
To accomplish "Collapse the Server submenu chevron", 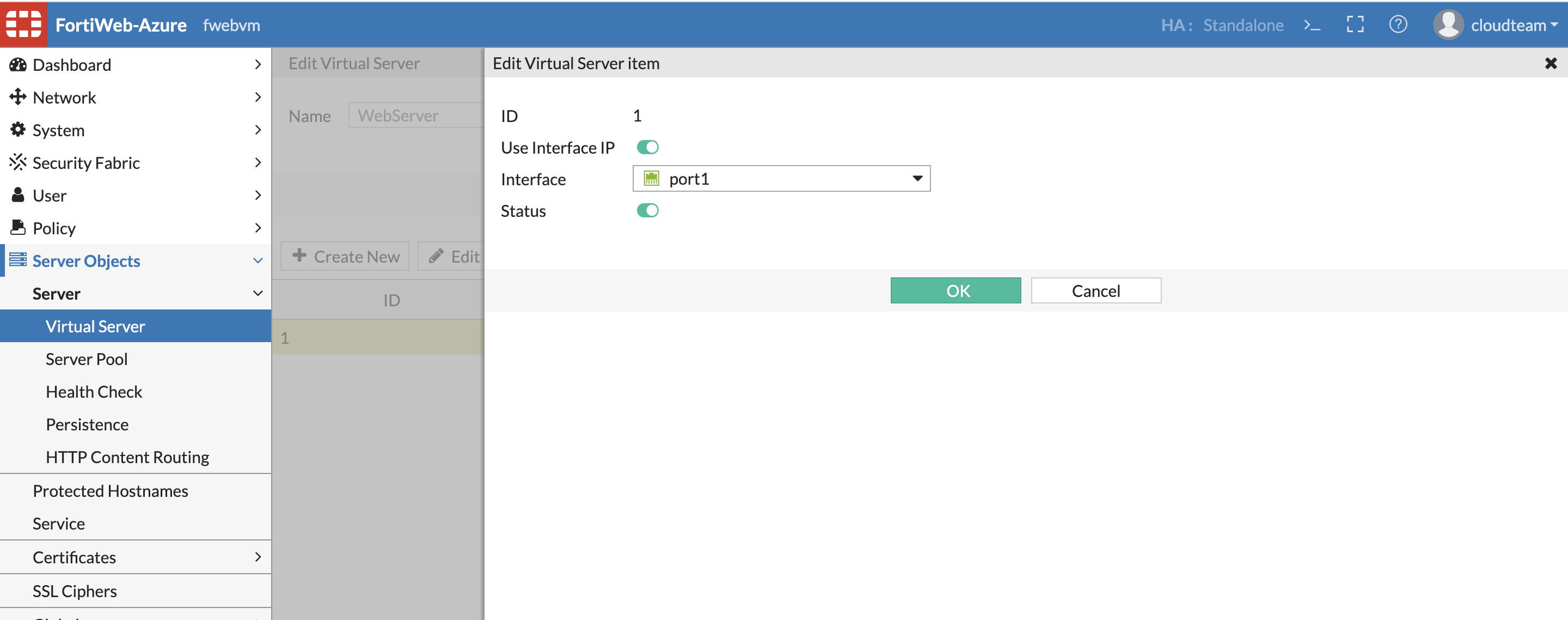I will pyautogui.click(x=258, y=293).
